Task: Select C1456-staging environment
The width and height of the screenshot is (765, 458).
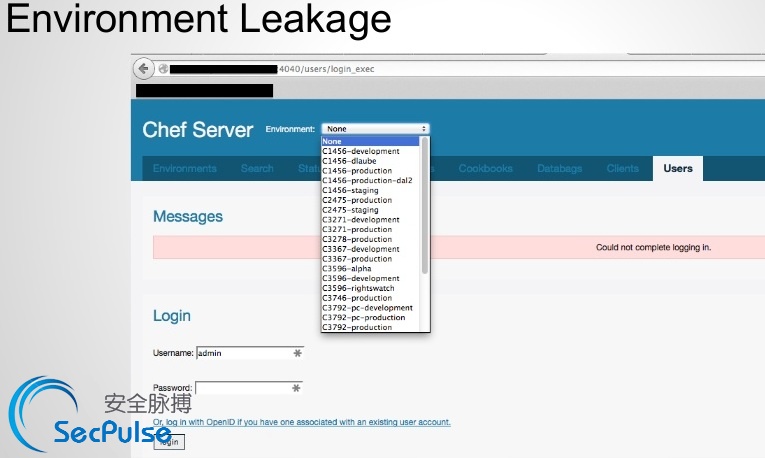Action: click(x=370, y=190)
